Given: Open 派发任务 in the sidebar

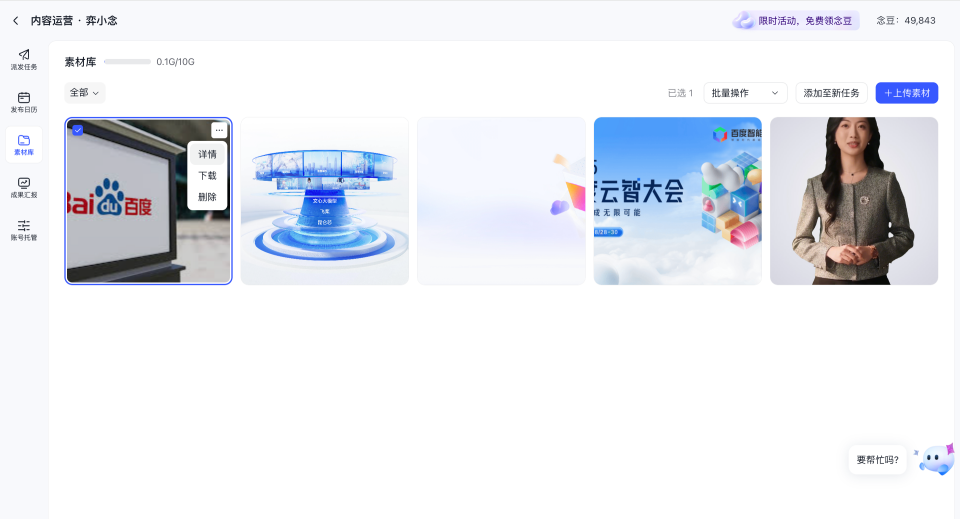Looking at the screenshot, I should tap(24, 59).
